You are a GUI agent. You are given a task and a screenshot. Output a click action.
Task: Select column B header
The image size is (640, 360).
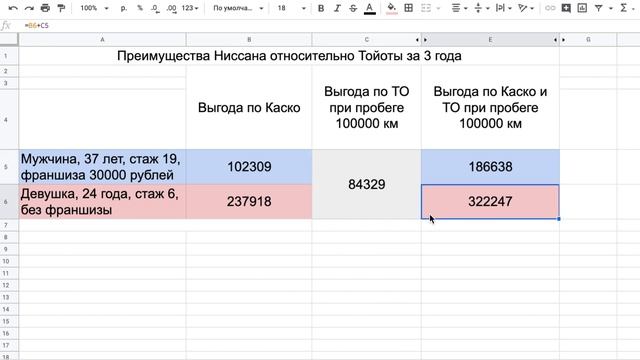point(249,40)
